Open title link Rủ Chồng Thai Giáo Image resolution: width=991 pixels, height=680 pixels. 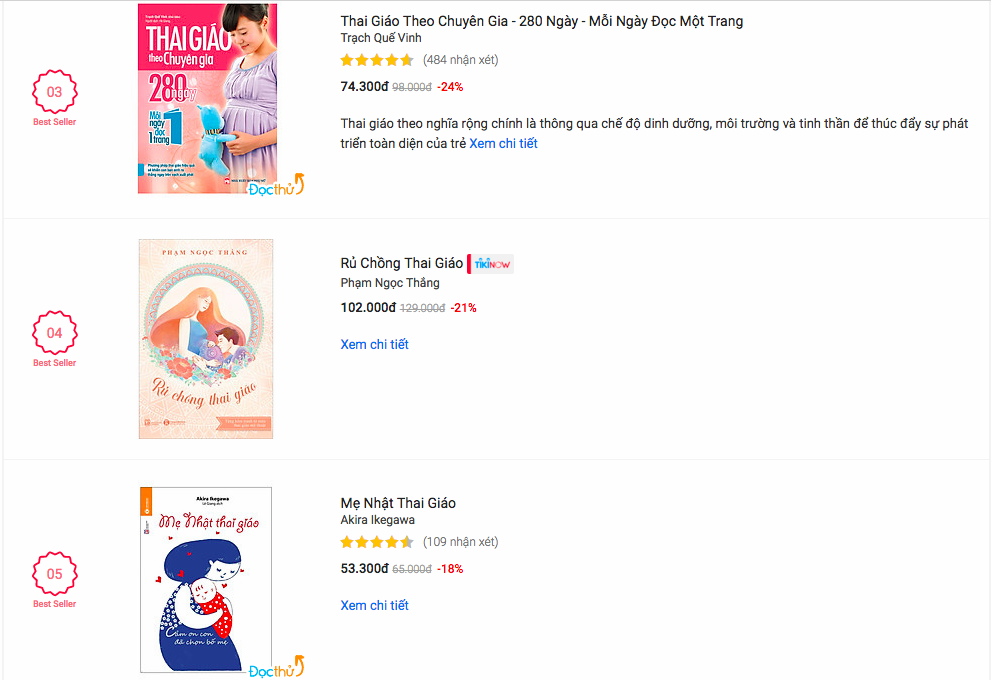[x=401, y=263]
